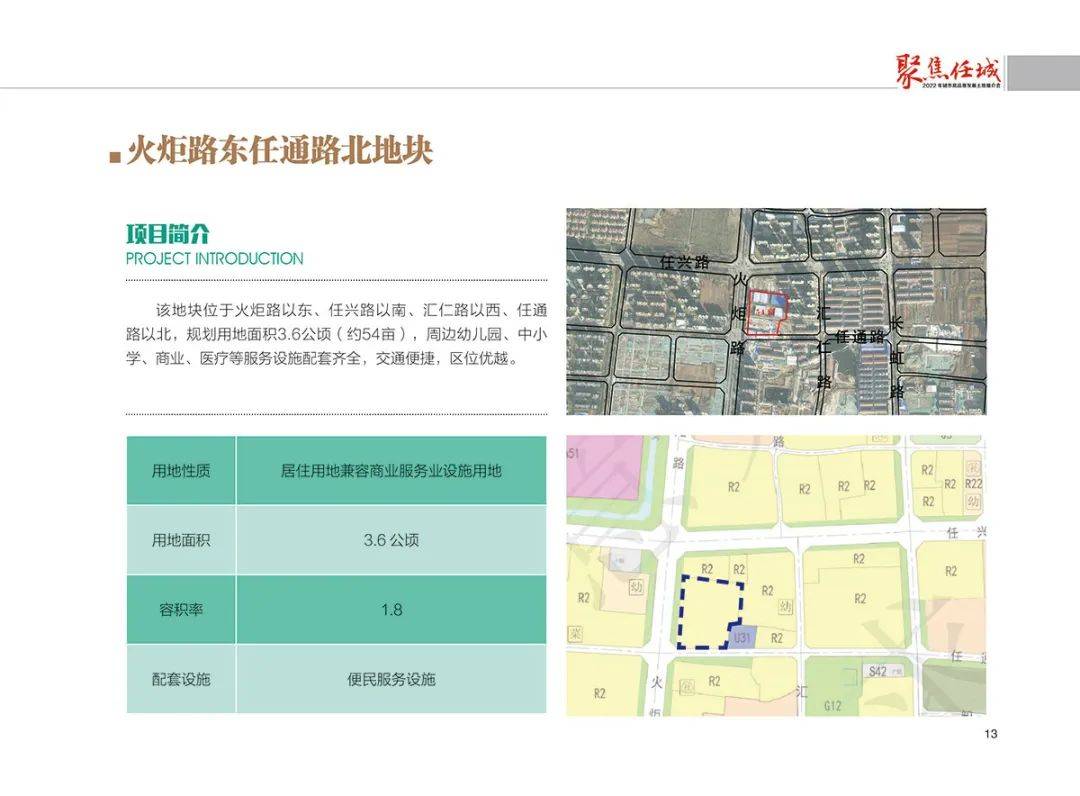Click the 3.6 公顷 value cell
The height and width of the screenshot is (796, 1080).
click(x=391, y=540)
